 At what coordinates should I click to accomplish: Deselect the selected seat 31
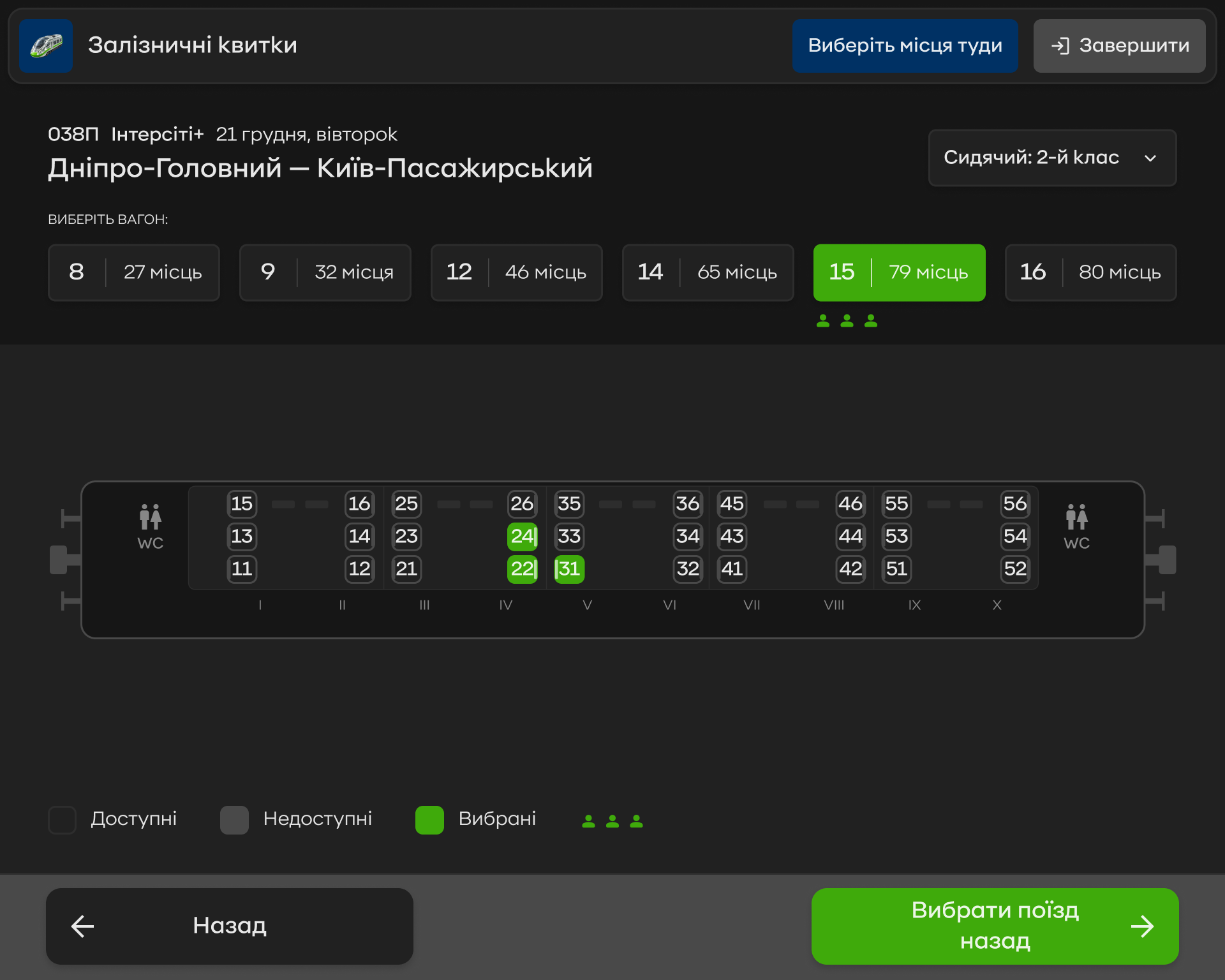coord(569,568)
